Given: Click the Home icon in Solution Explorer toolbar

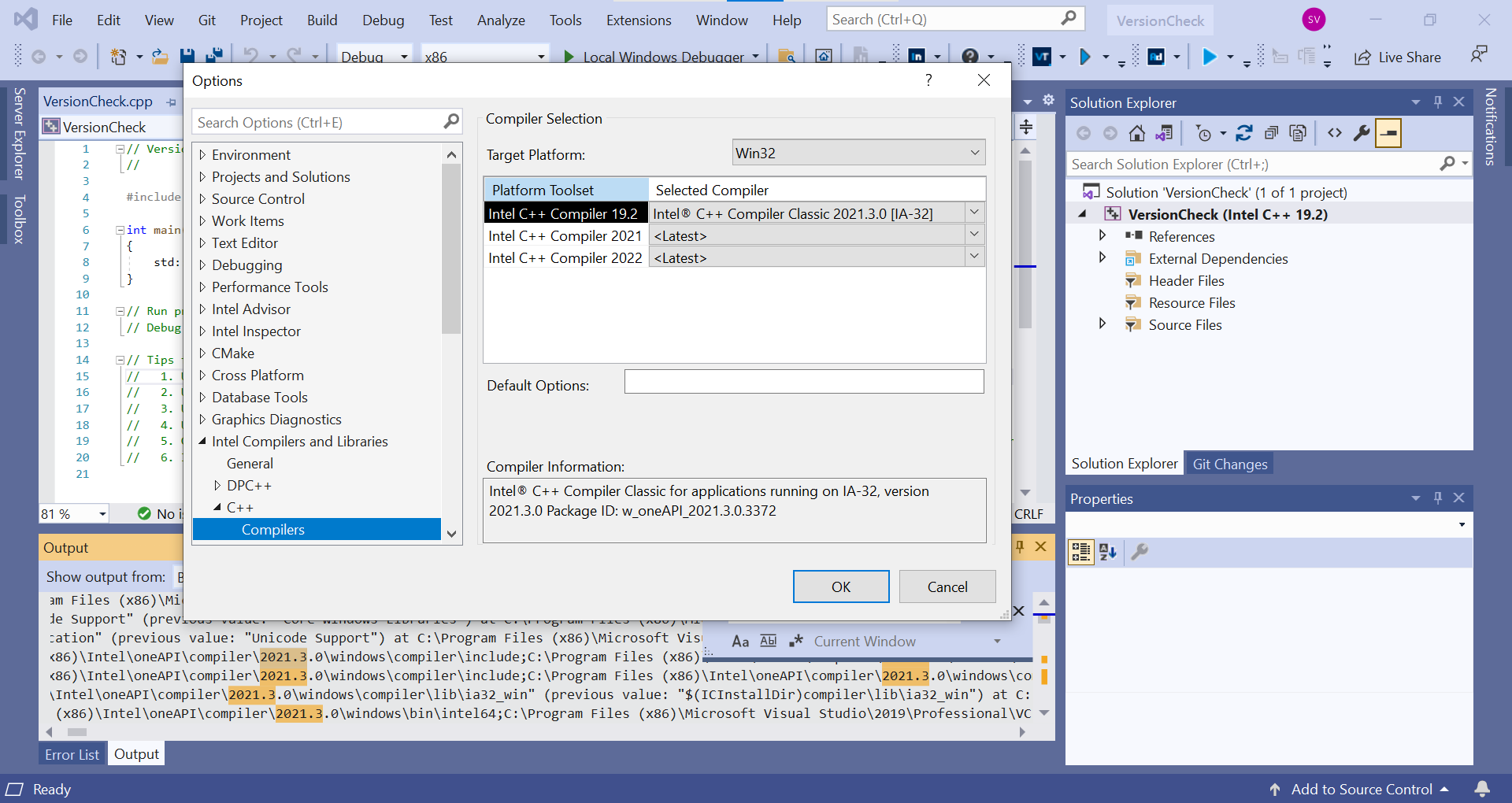Looking at the screenshot, I should (1136, 132).
